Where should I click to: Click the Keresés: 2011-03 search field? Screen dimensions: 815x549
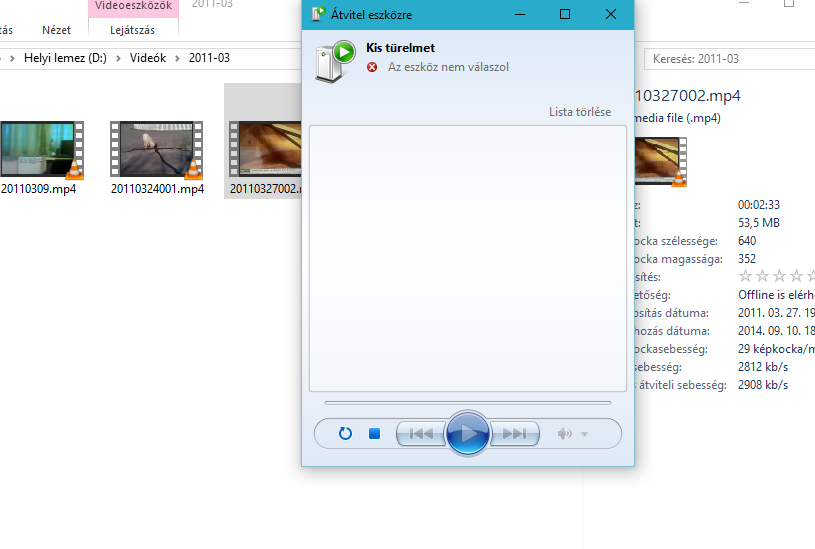pos(730,59)
